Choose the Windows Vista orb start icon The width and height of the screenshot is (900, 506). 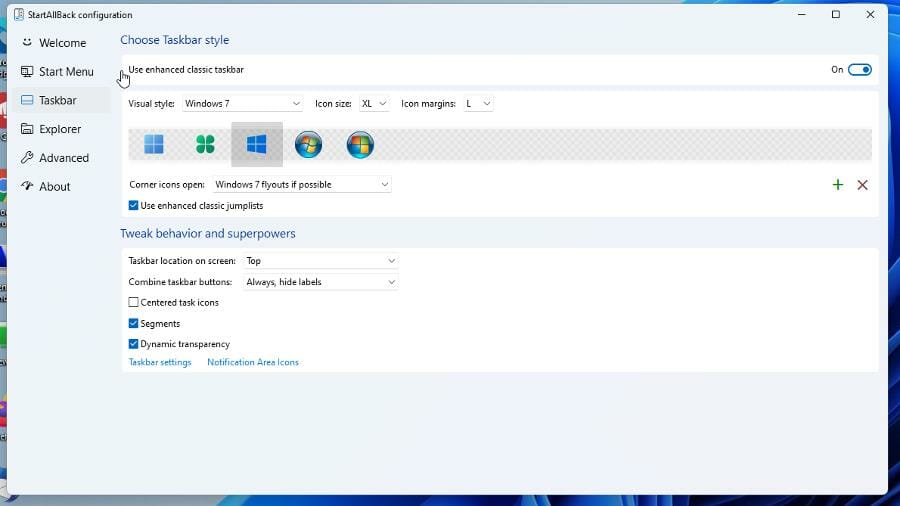360,145
